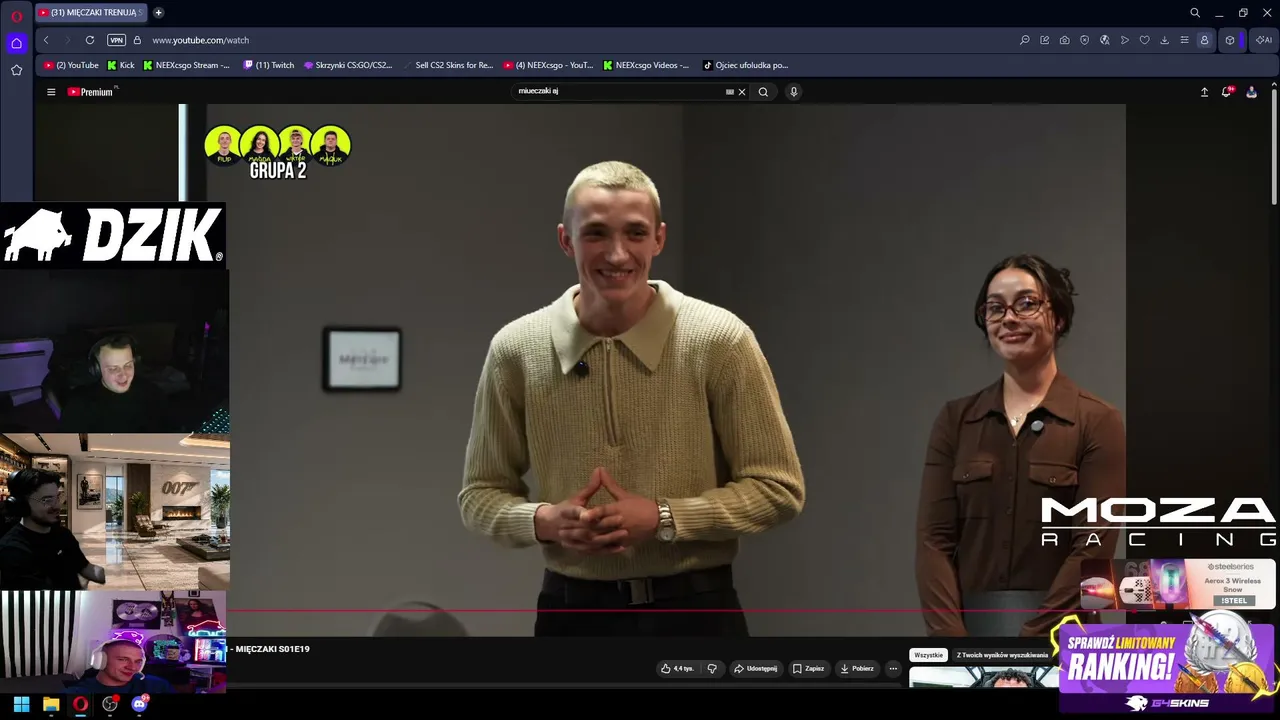The height and width of the screenshot is (720, 1280).
Task: Open (4) NEEXcsgo YouTube bookmark
Action: point(549,65)
